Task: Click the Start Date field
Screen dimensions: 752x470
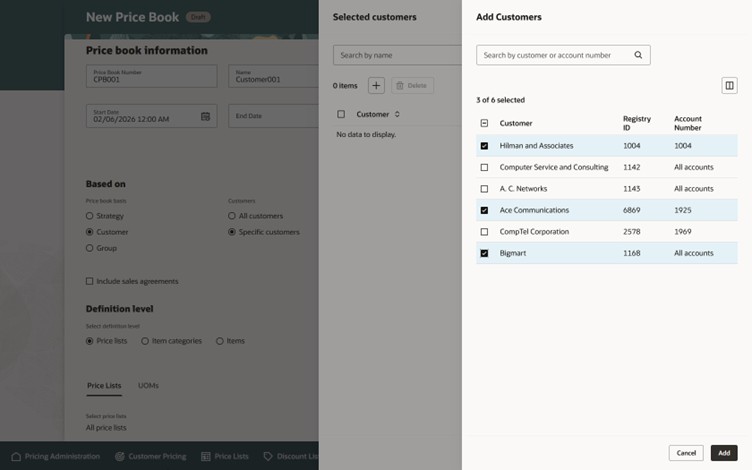Action: [x=152, y=116]
